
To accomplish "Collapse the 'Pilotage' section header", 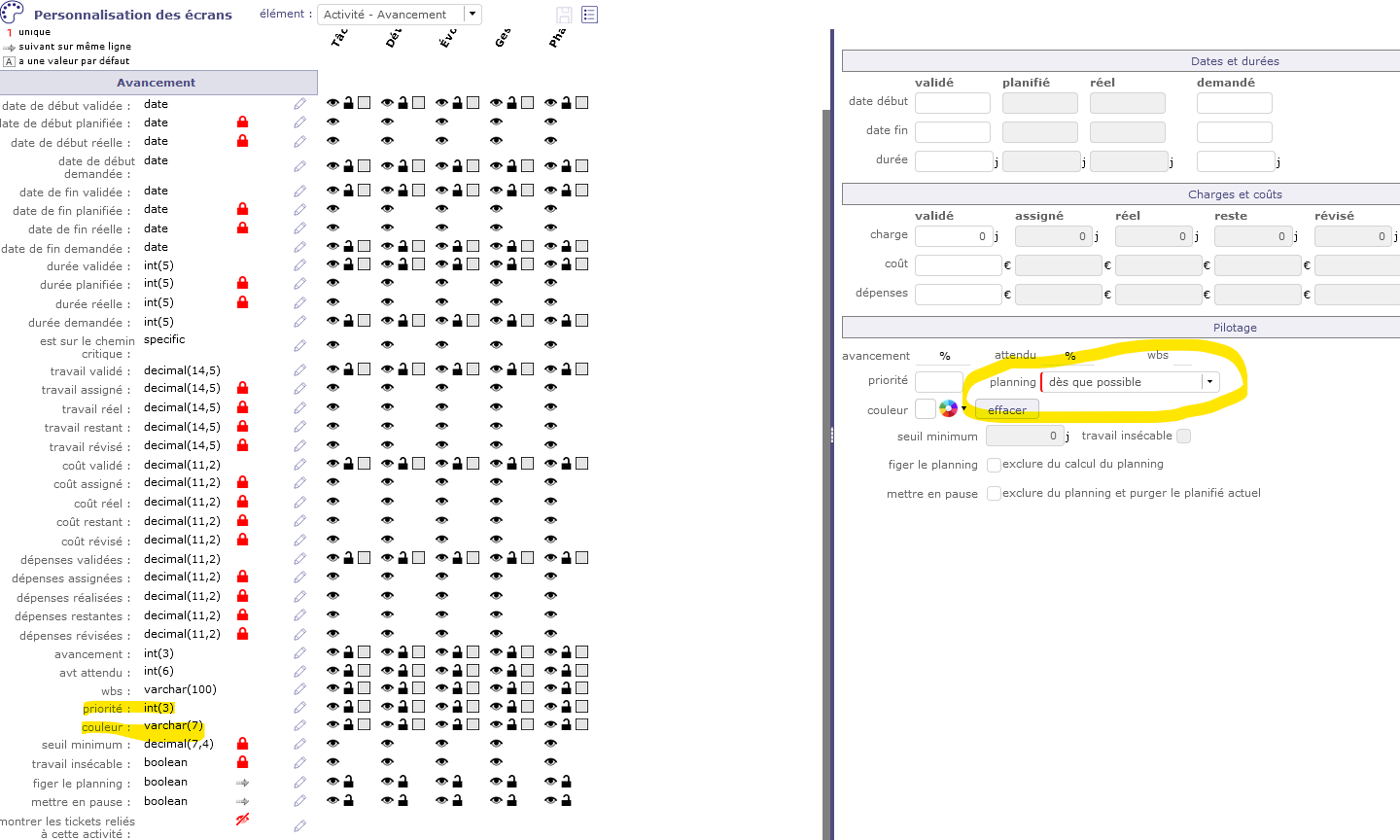I will tap(1121, 328).
